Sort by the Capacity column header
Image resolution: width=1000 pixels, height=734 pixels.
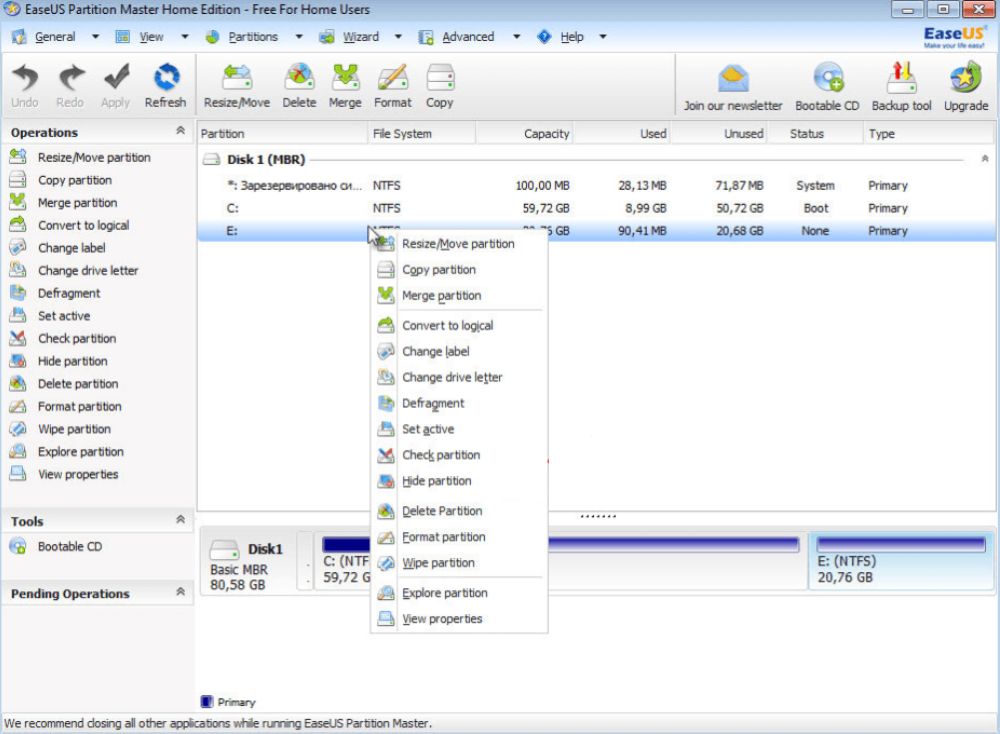pyautogui.click(x=546, y=133)
